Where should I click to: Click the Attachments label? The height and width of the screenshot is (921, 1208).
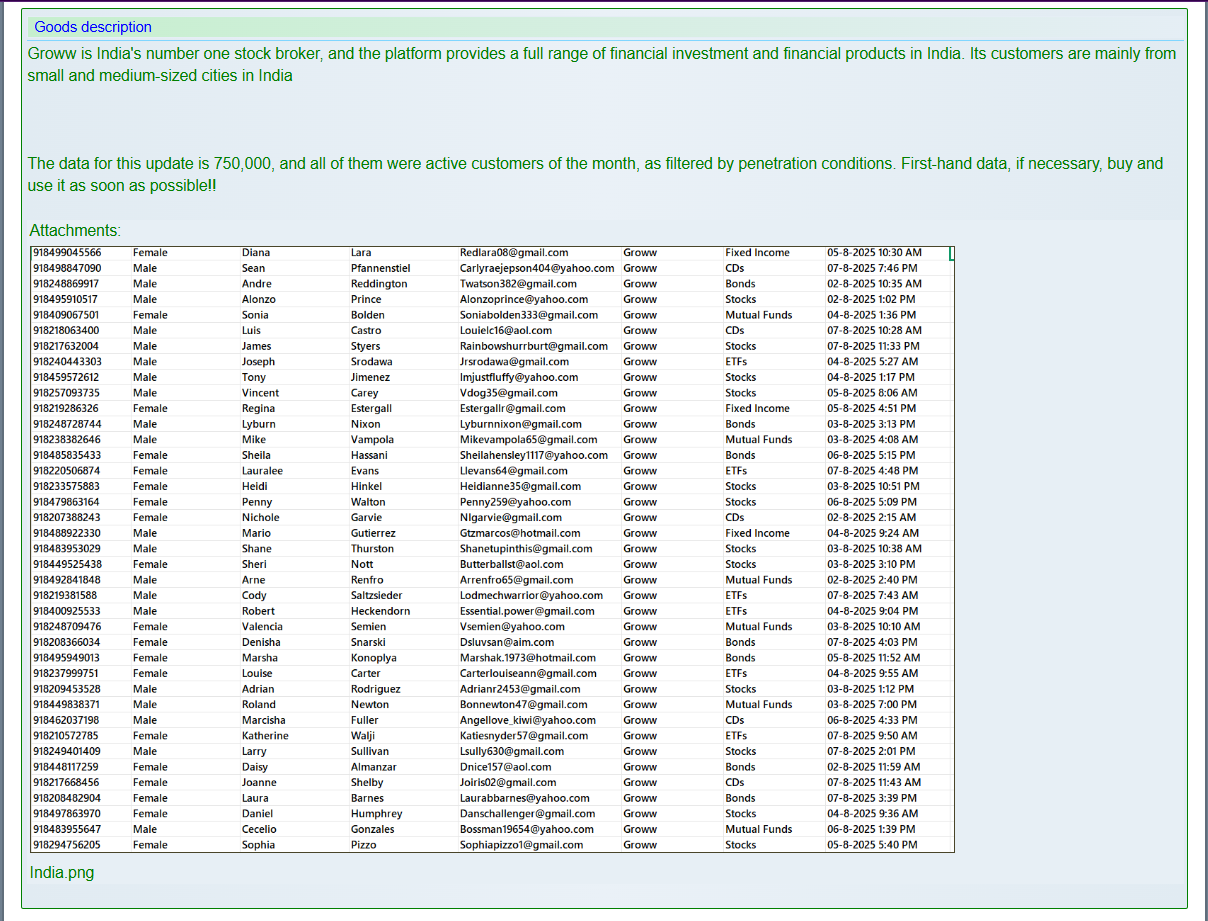75,230
